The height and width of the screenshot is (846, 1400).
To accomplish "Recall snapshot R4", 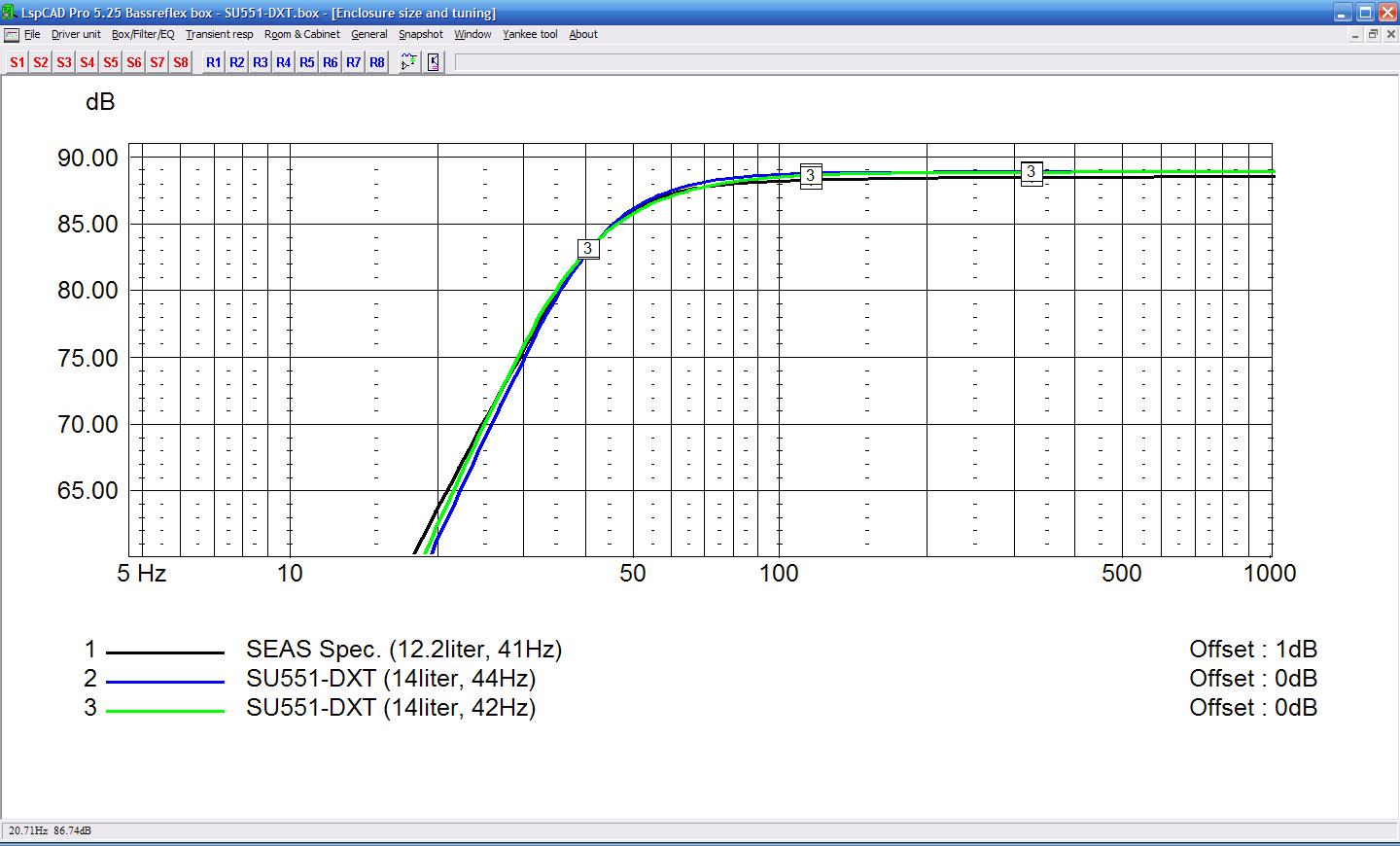I will 284,62.
